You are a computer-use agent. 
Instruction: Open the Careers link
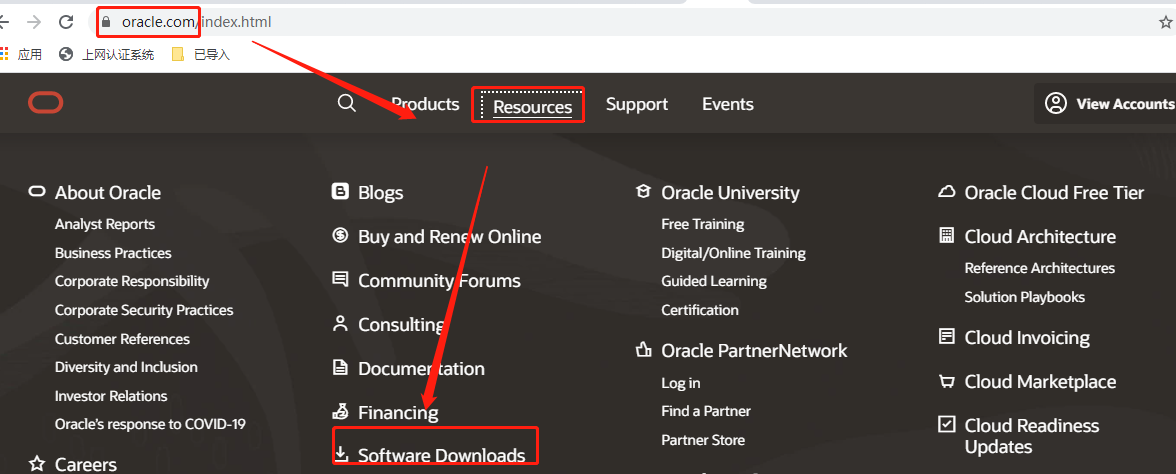86,464
